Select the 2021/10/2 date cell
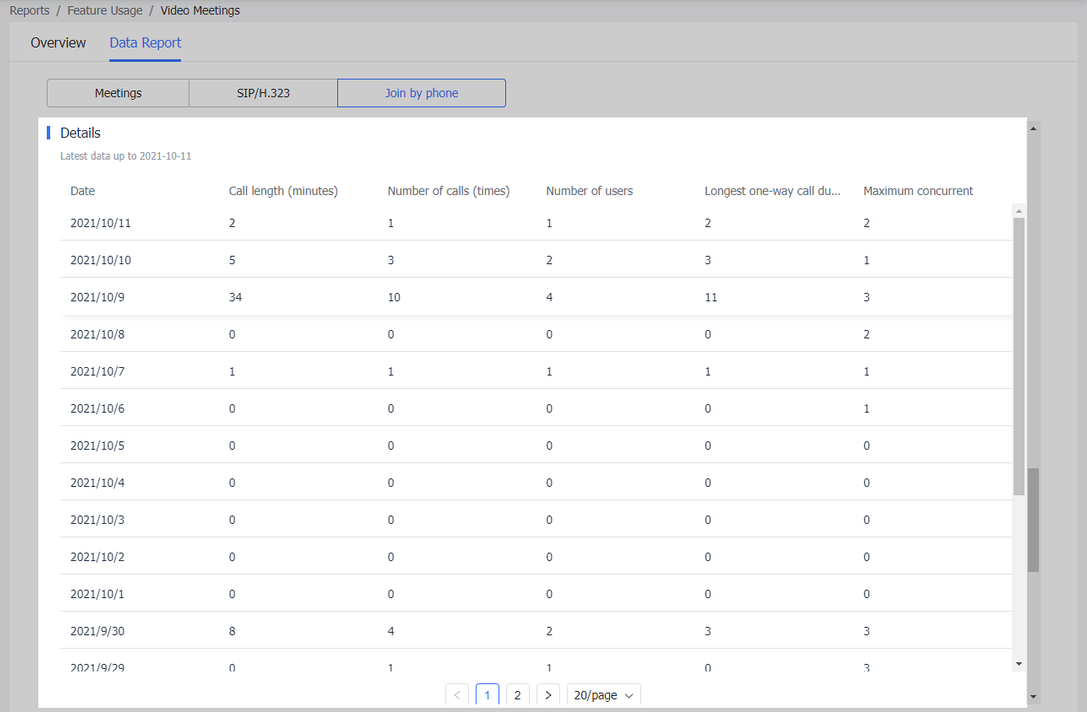Screen dimensions: 1087x712 tap(97, 557)
